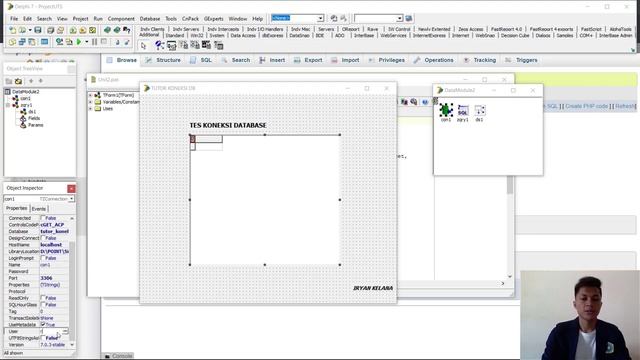Collapse the qry1 node in Object TreeView
The image size is (640, 360).
point(8,105)
